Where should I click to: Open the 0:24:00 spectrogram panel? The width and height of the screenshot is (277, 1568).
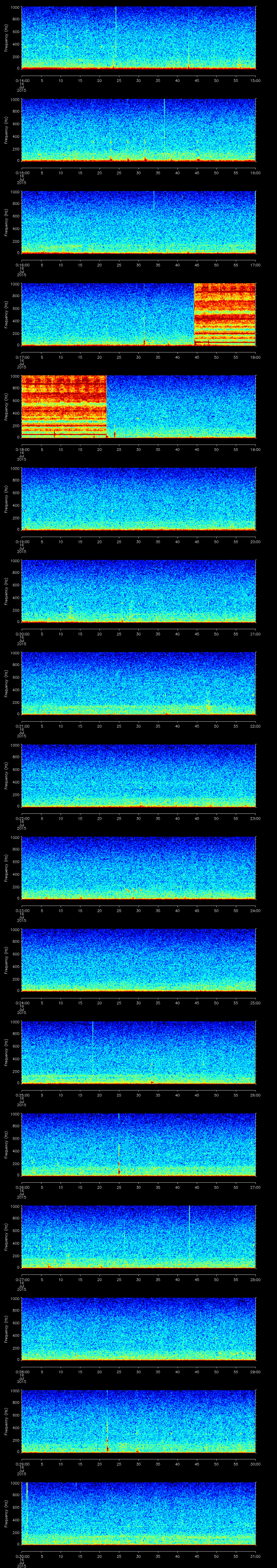pyautogui.click(x=138, y=960)
